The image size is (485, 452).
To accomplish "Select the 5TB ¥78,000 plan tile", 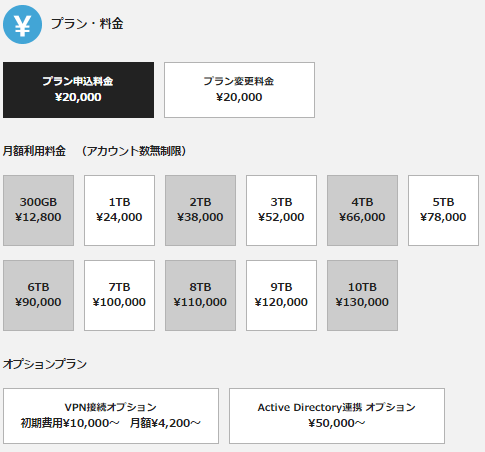I will [x=443, y=210].
